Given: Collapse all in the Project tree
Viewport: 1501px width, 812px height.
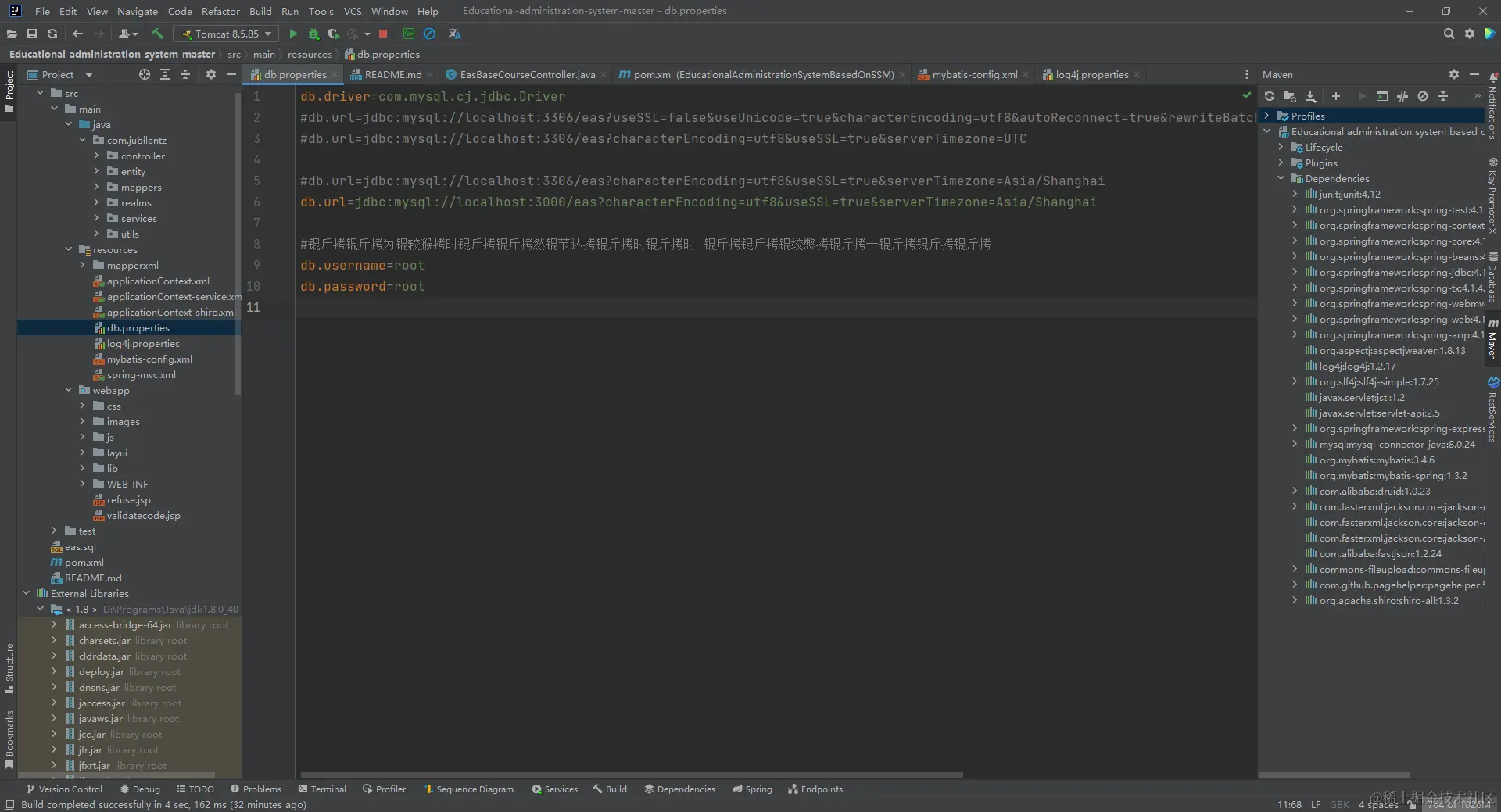Looking at the screenshot, I should pos(185,74).
